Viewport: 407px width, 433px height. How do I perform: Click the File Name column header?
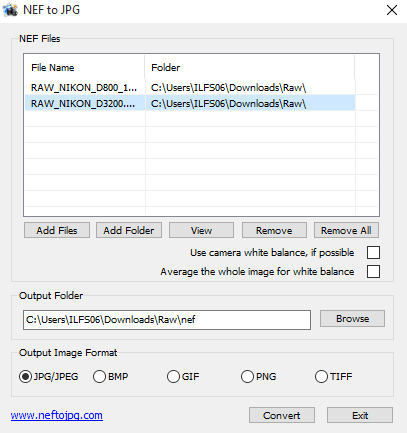pos(85,68)
